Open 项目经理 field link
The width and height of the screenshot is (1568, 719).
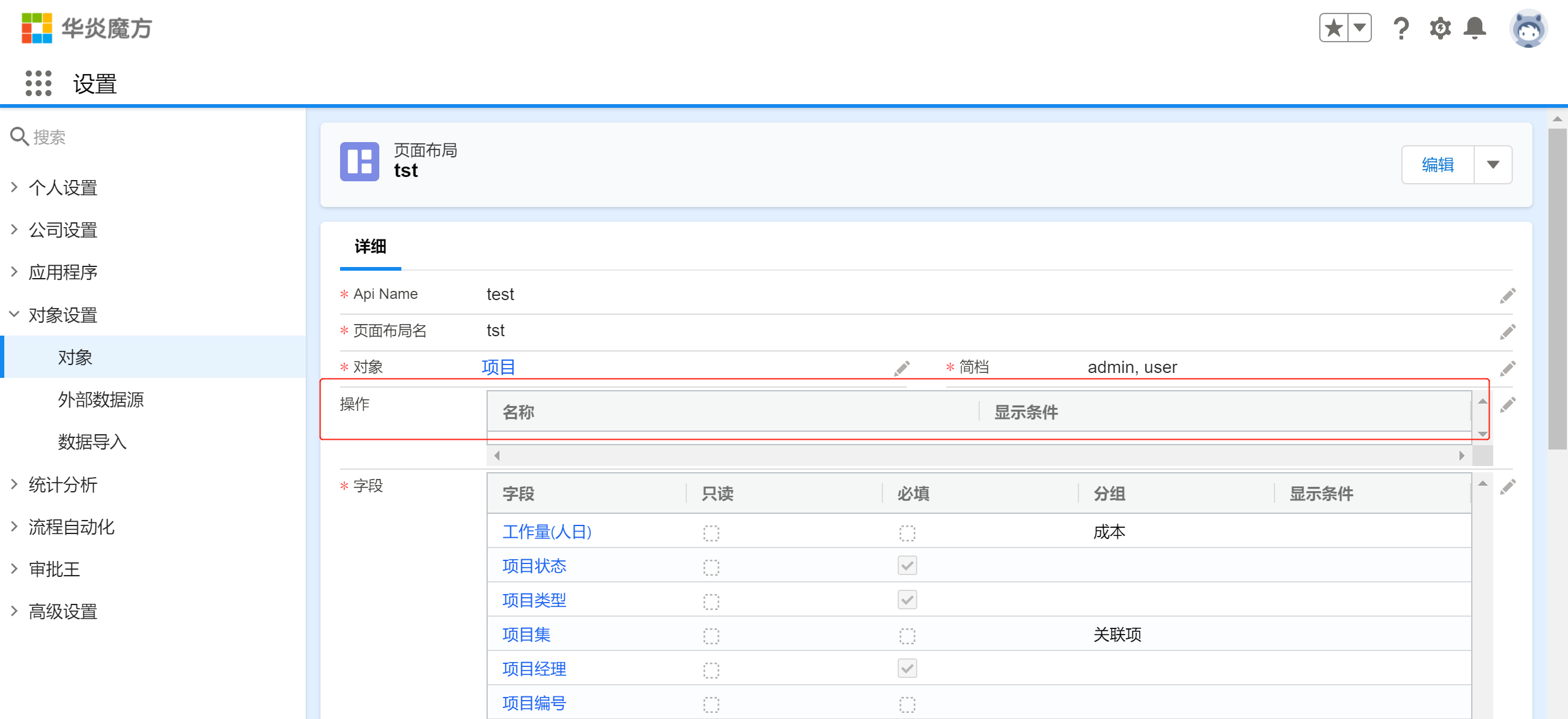[x=534, y=669]
